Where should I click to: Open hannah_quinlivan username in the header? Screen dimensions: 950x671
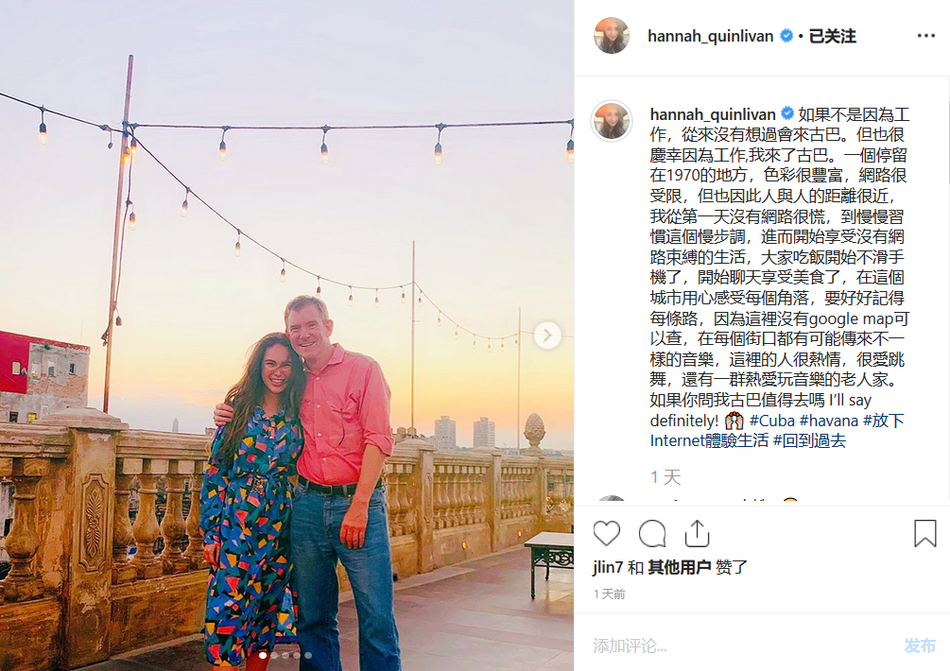pos(710,36)
